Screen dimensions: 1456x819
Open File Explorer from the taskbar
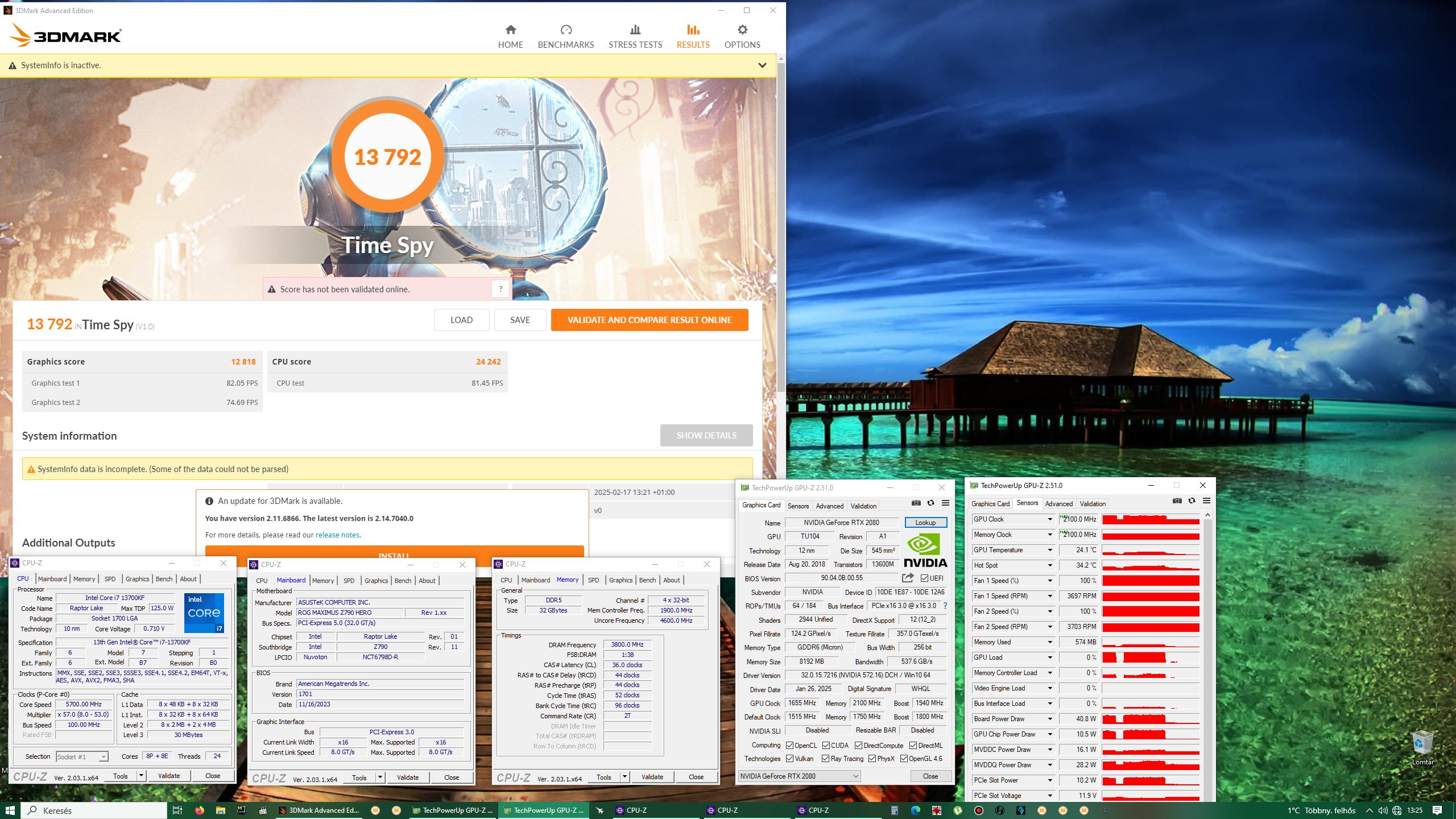click(220, 810)
